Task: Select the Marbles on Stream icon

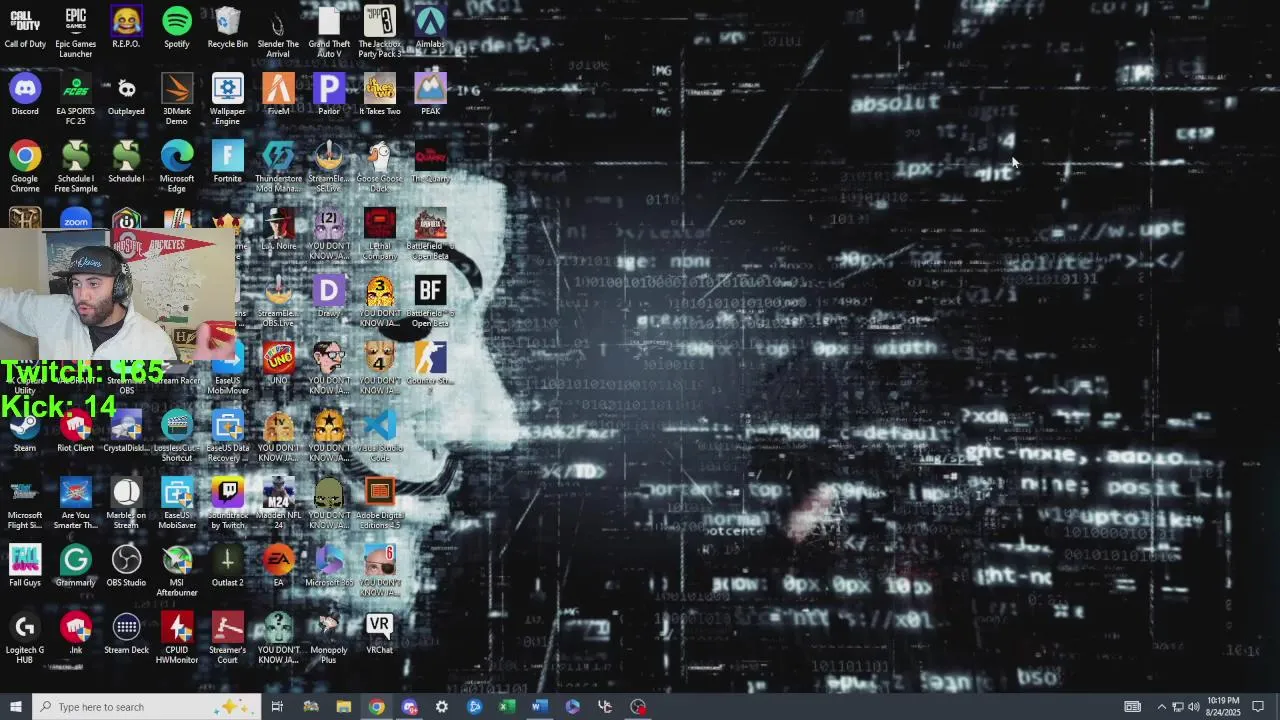Action: click(x=126, y=502)
